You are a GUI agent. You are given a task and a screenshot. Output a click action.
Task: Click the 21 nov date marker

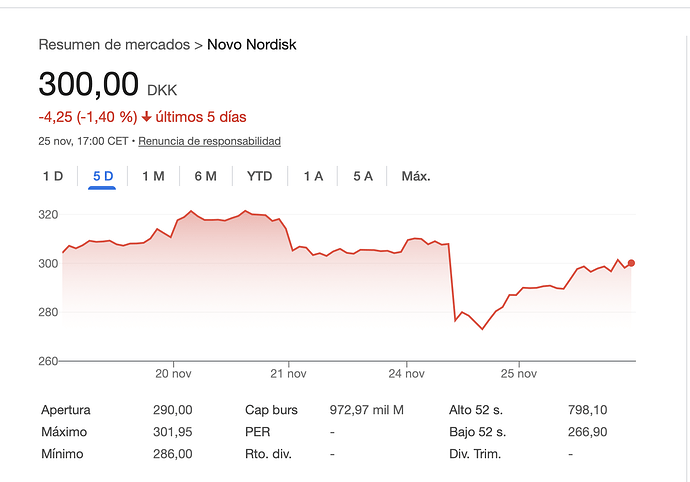288,375
